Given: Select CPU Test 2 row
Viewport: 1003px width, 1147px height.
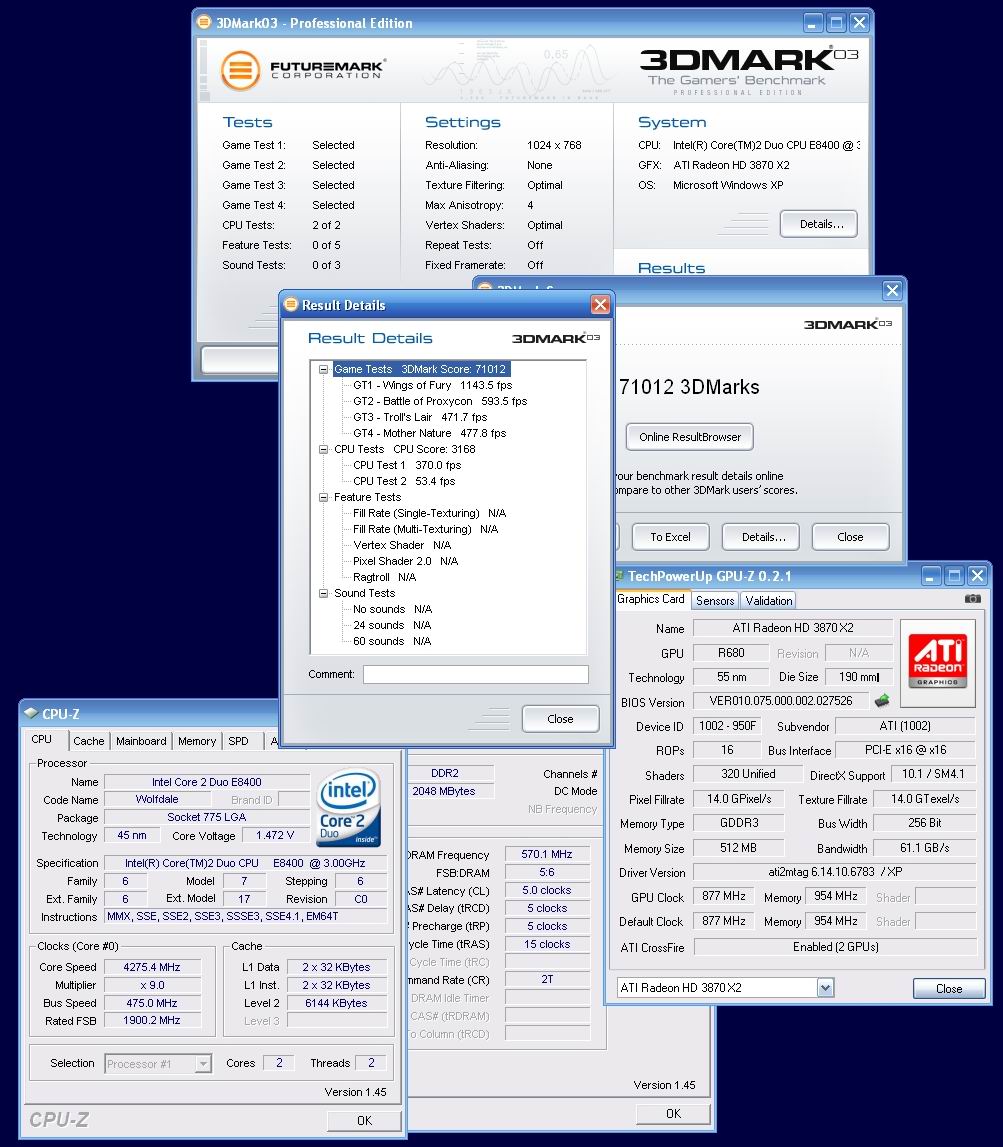Looking at the screenshot, I should click(404, 481).
